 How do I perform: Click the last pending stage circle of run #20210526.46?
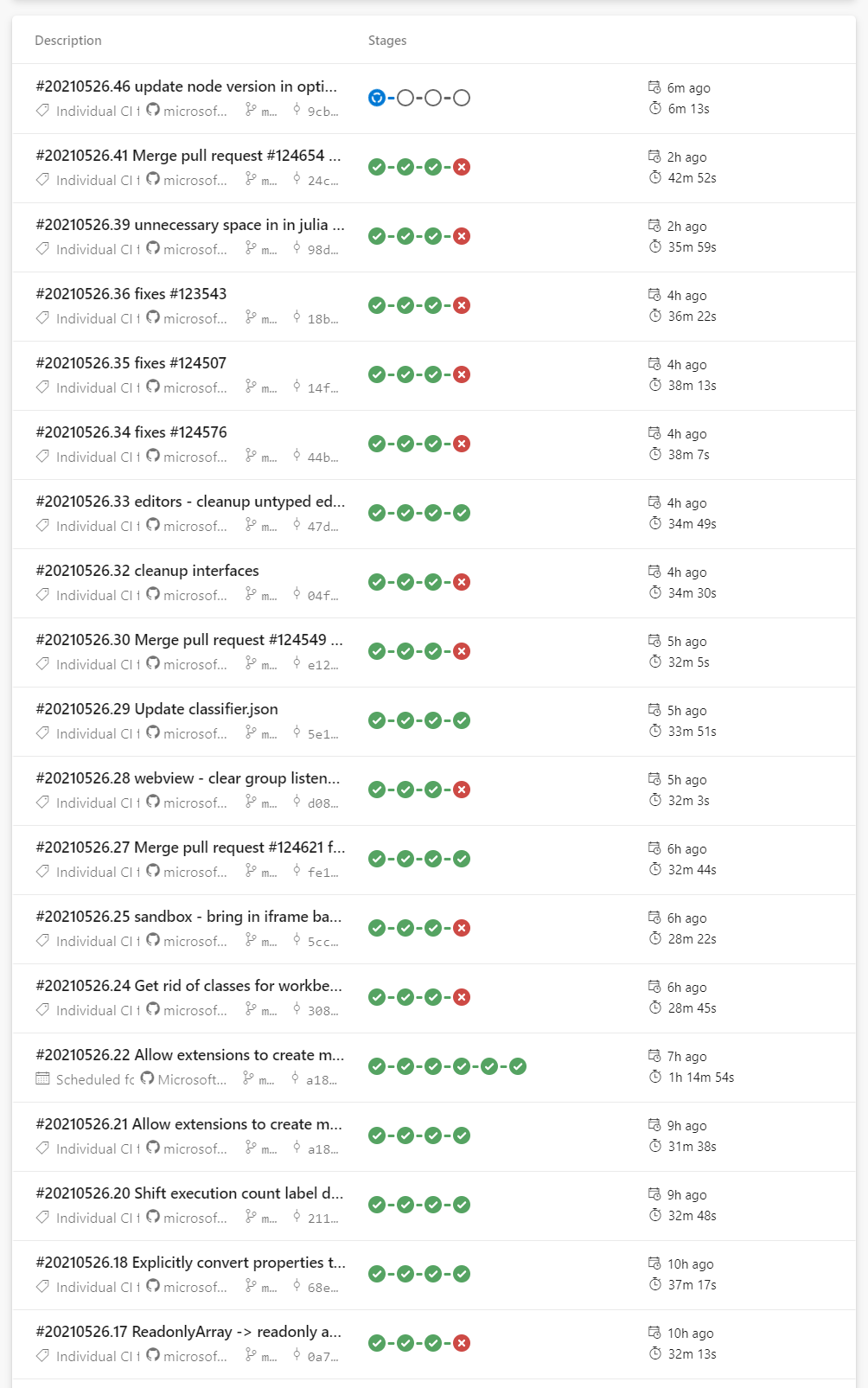coord(462,98)
